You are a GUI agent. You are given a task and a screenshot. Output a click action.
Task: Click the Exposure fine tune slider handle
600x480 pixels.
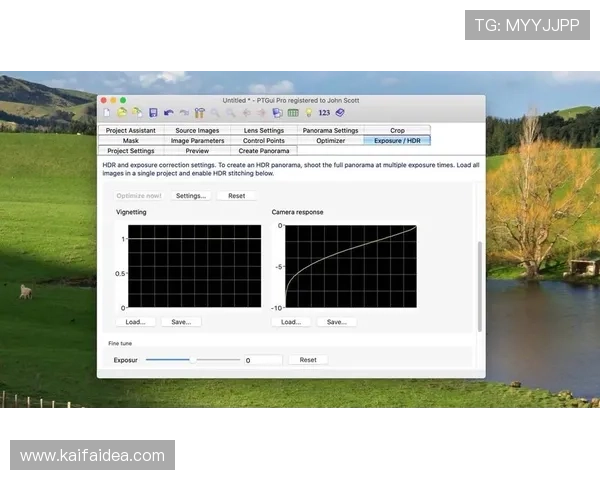pos(192,359)
